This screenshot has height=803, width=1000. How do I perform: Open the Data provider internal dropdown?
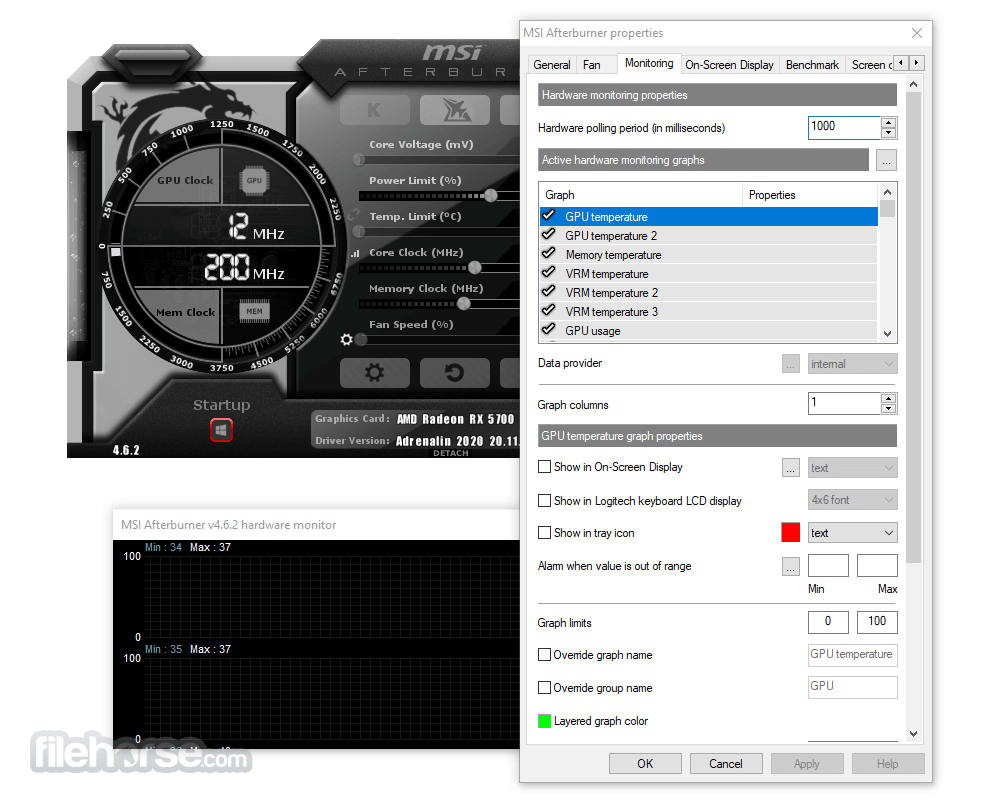[852, 364]
